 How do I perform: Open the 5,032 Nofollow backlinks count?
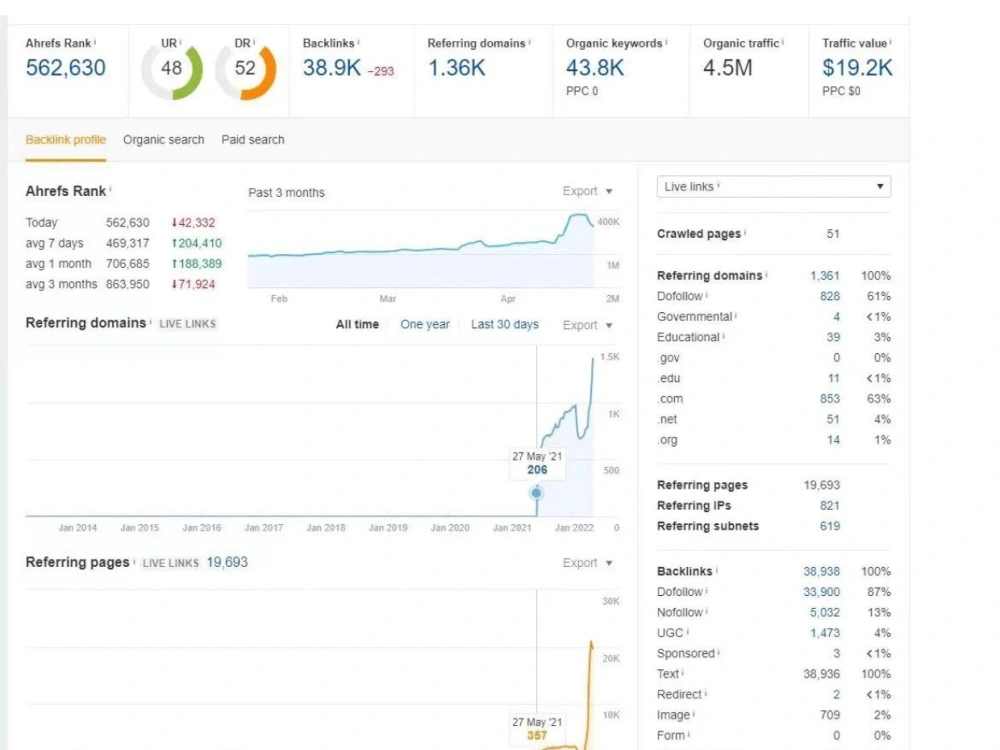coord(825,612)
